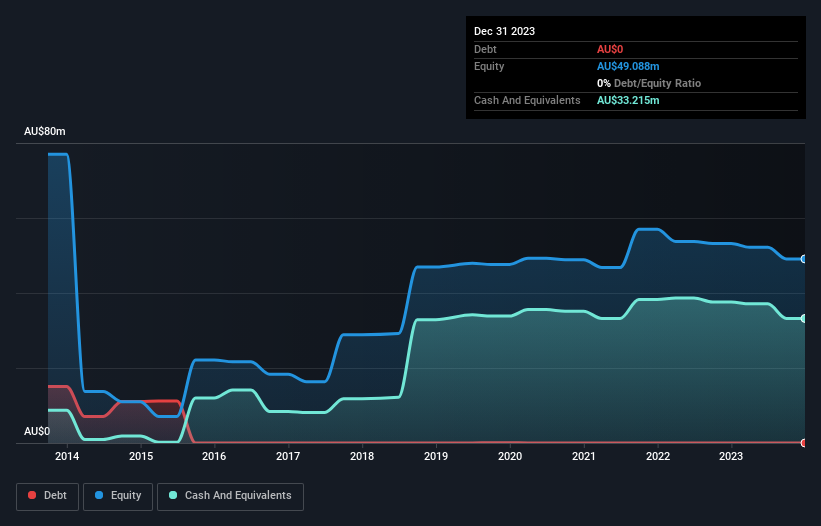Click the AU$80m y-axis label
This screenshot has width=821, height=526.
(45, 131)
